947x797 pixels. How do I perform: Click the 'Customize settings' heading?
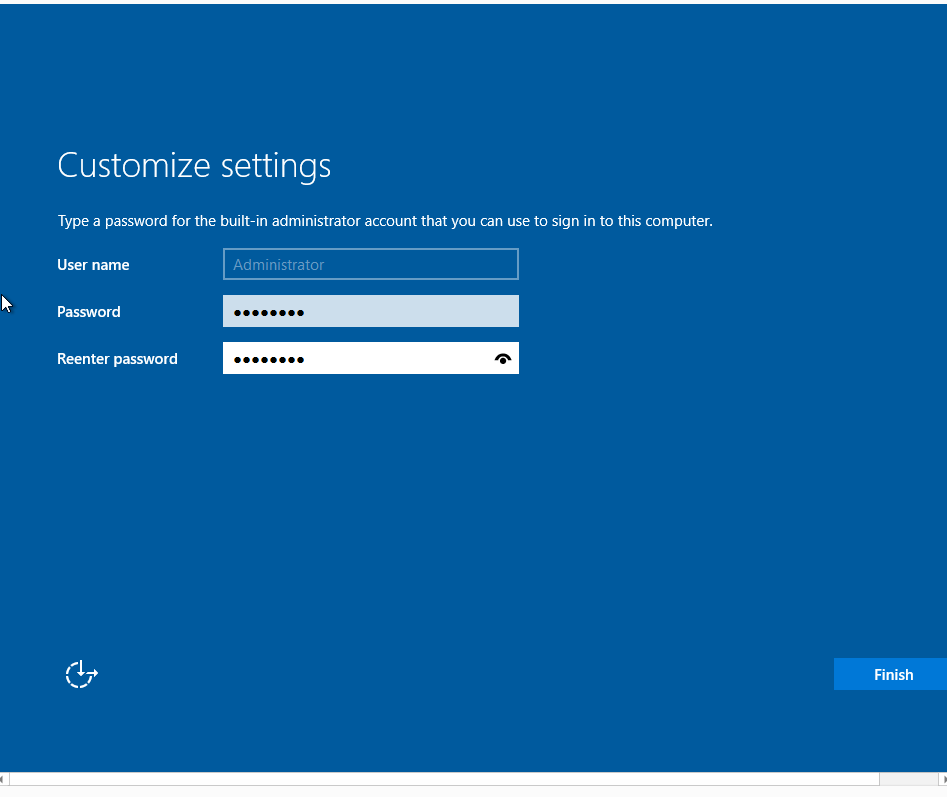(x=194, y=165)
